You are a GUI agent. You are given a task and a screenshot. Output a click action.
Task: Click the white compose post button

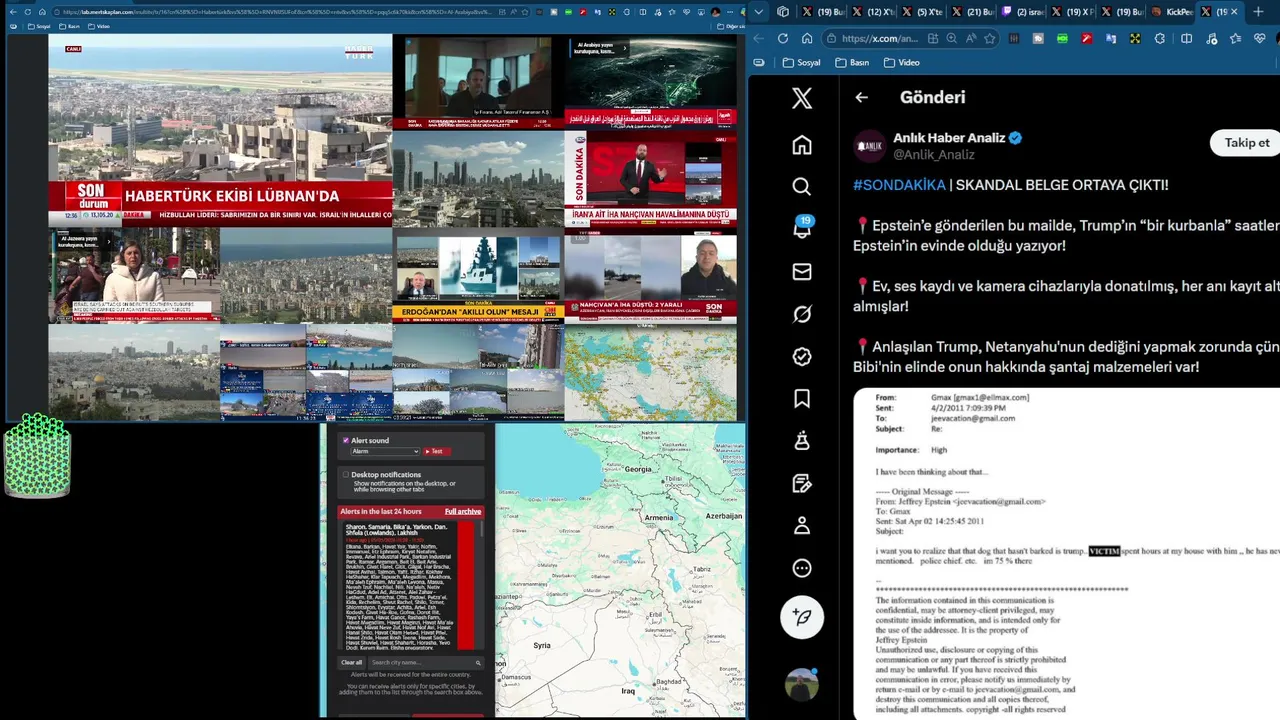(802, 617)
